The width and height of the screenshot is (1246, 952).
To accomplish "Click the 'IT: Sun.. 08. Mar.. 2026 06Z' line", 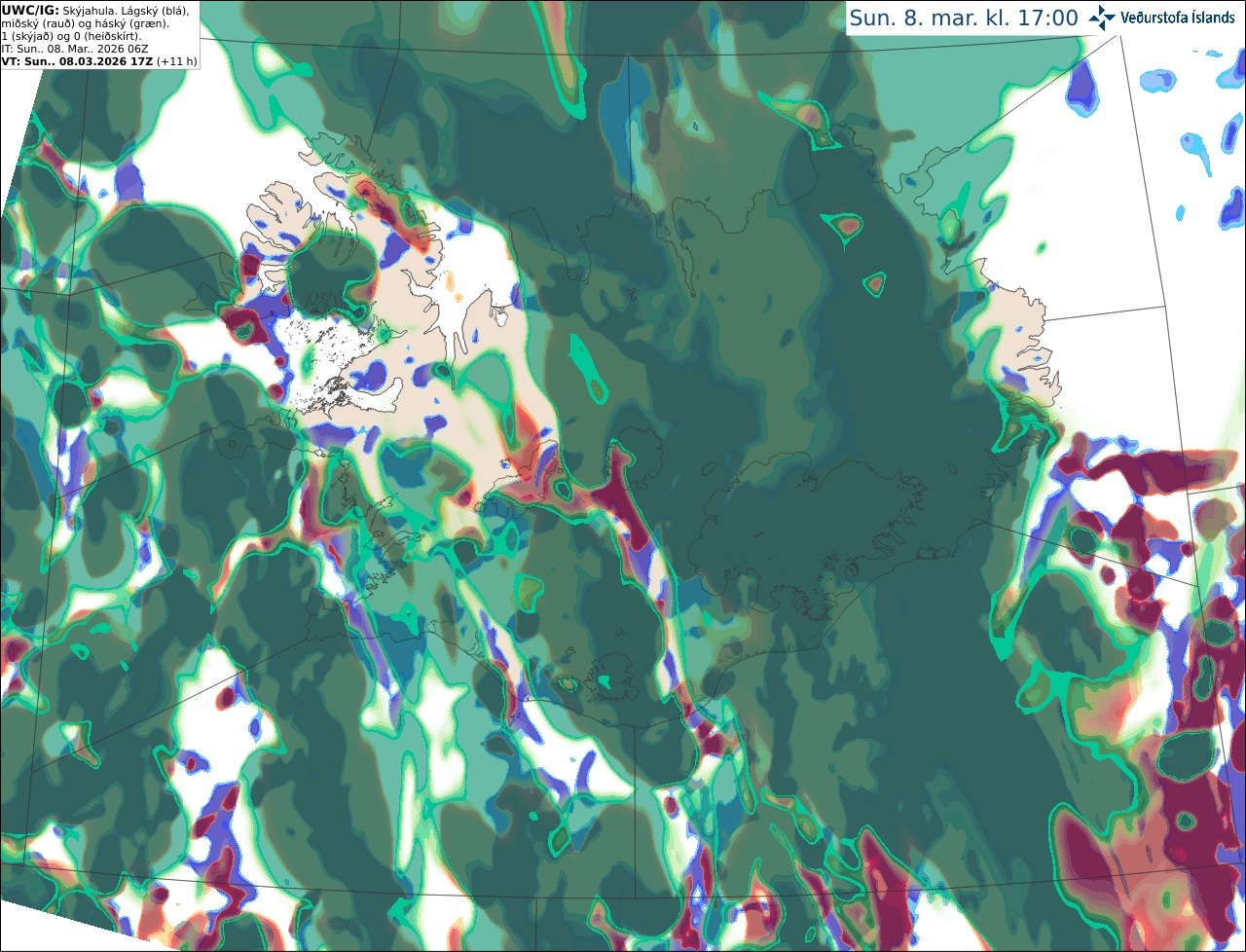I will 75,49.
